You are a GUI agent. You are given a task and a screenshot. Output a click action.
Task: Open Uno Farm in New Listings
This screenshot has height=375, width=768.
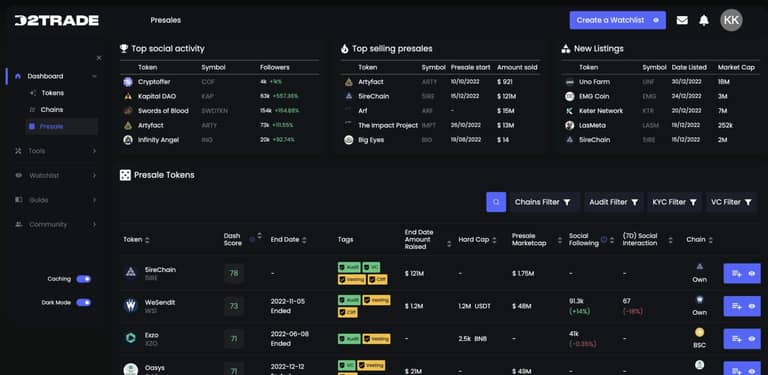coord(594,82)
